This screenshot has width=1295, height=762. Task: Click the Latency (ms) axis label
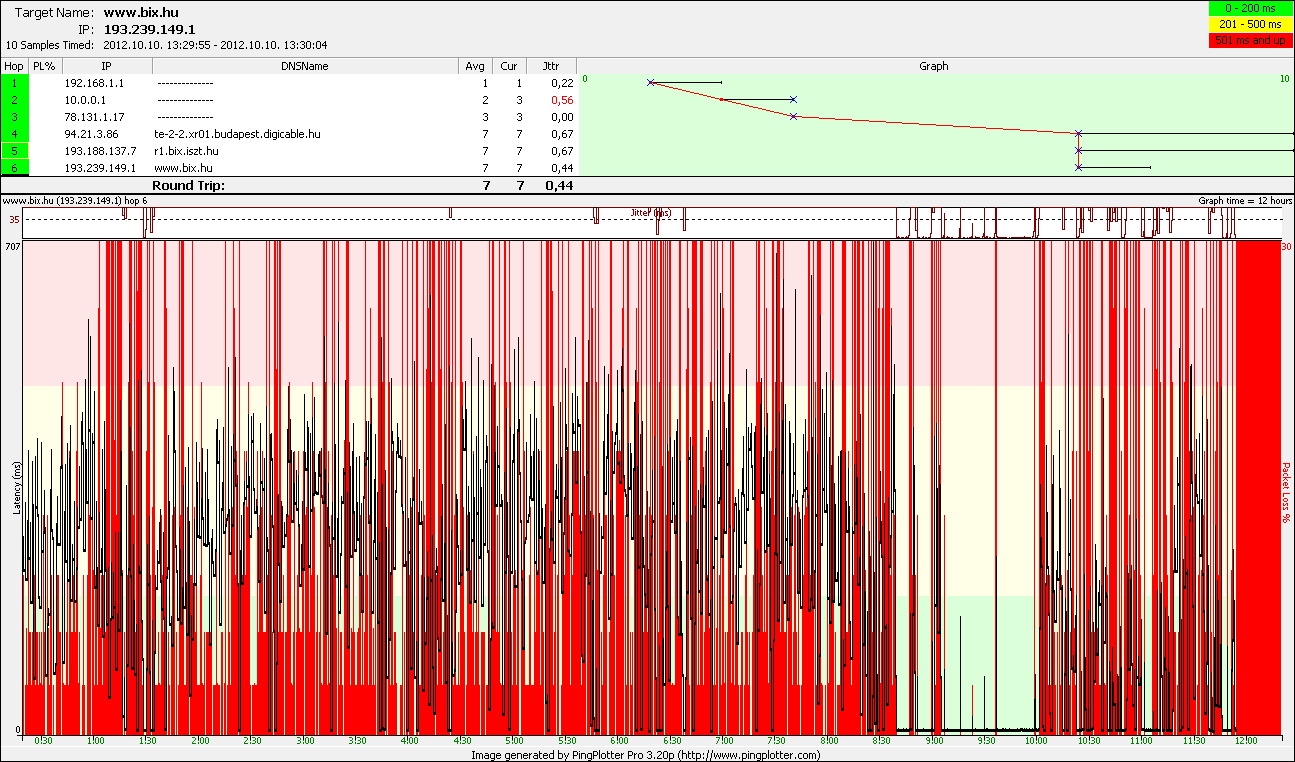[x=17, y=488]
